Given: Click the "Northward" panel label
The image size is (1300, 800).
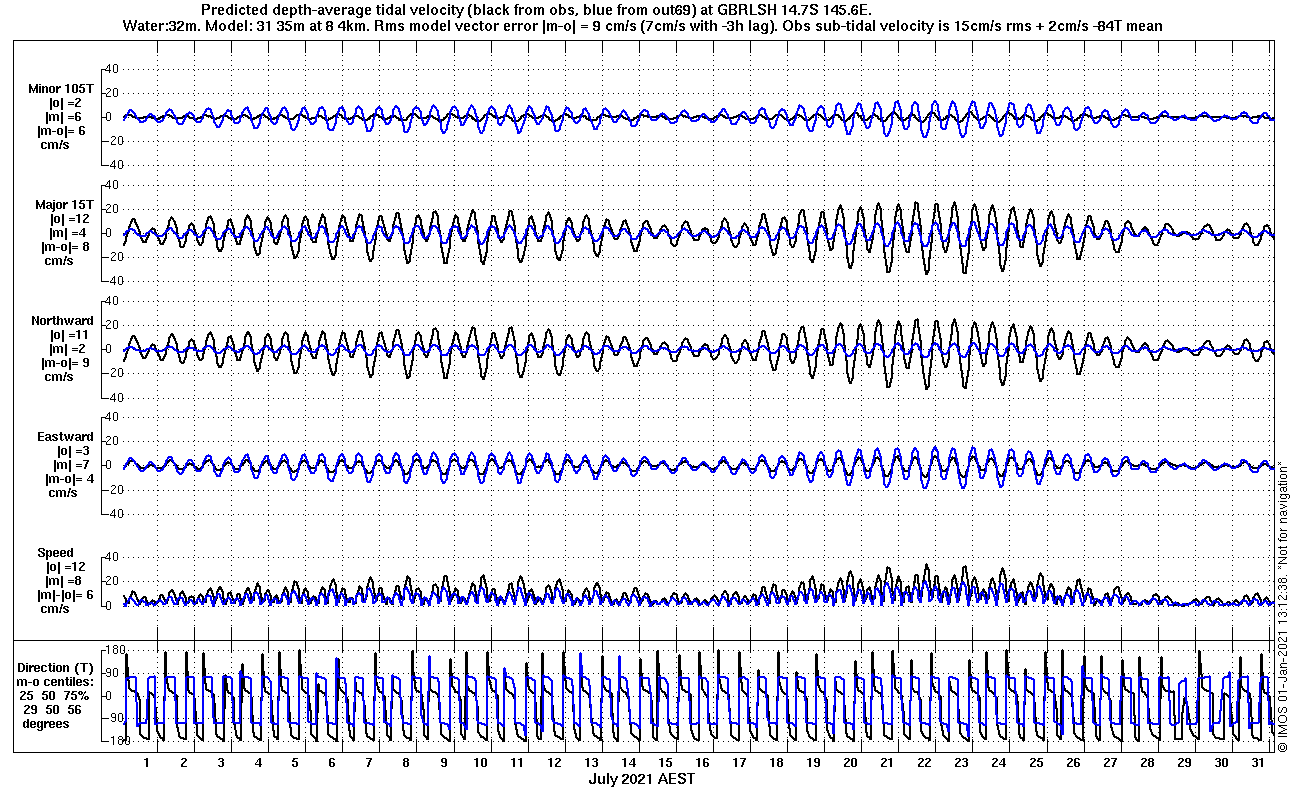Looking at the screenshot, I should [x=62, y=320].
